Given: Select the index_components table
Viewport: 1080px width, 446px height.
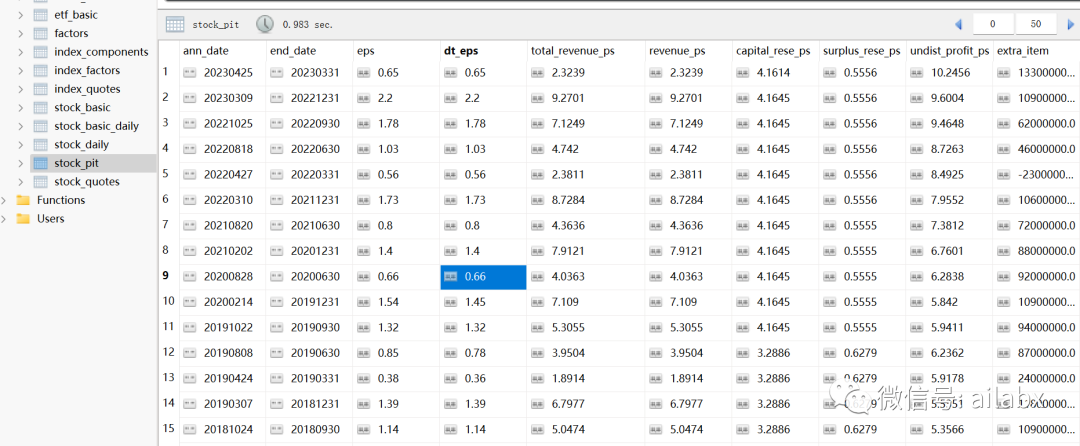Looking at the screenshot, I should [x=101, y=52].
